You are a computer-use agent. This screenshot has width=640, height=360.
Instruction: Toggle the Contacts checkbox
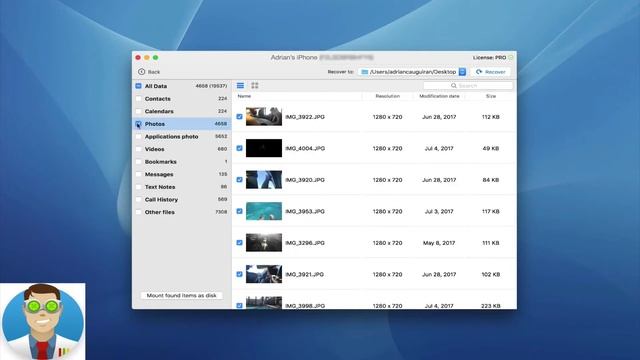coord(138,99)
